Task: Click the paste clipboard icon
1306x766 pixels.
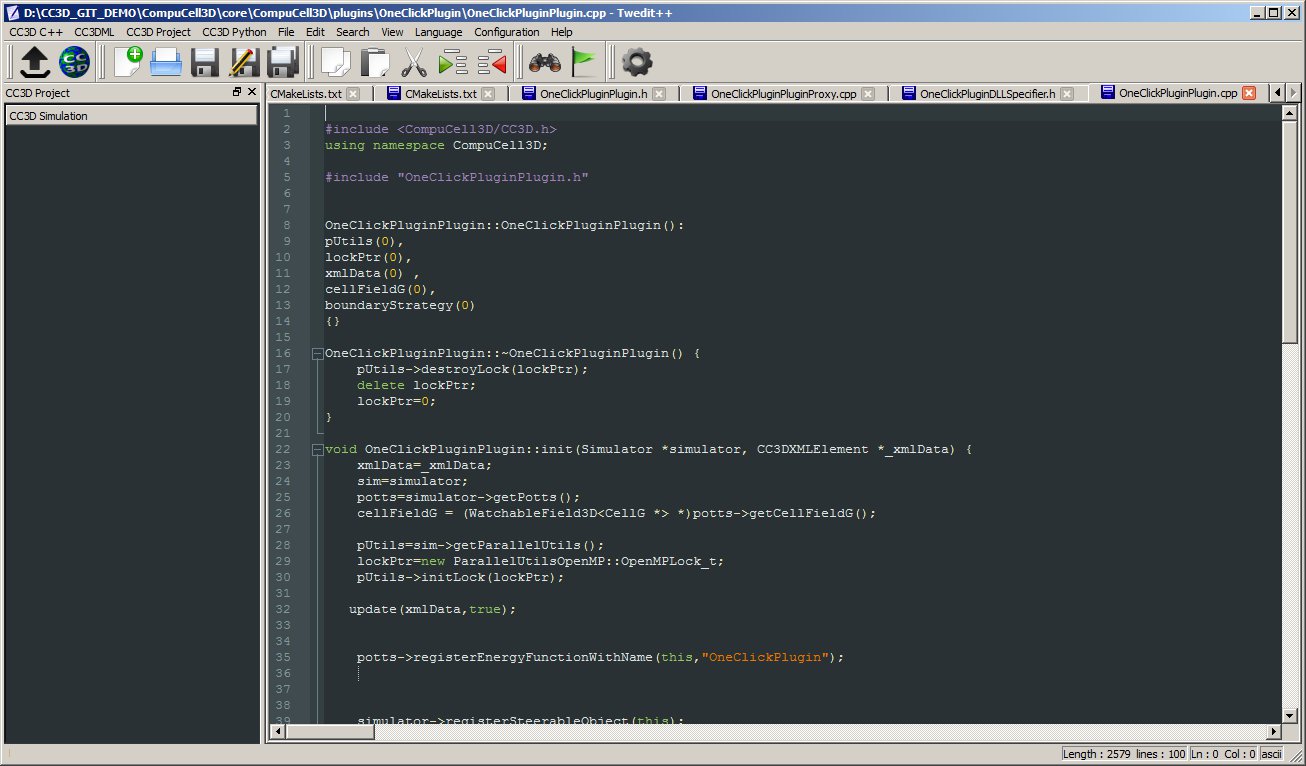Action: pyautogui.click(x=373, y=63)
